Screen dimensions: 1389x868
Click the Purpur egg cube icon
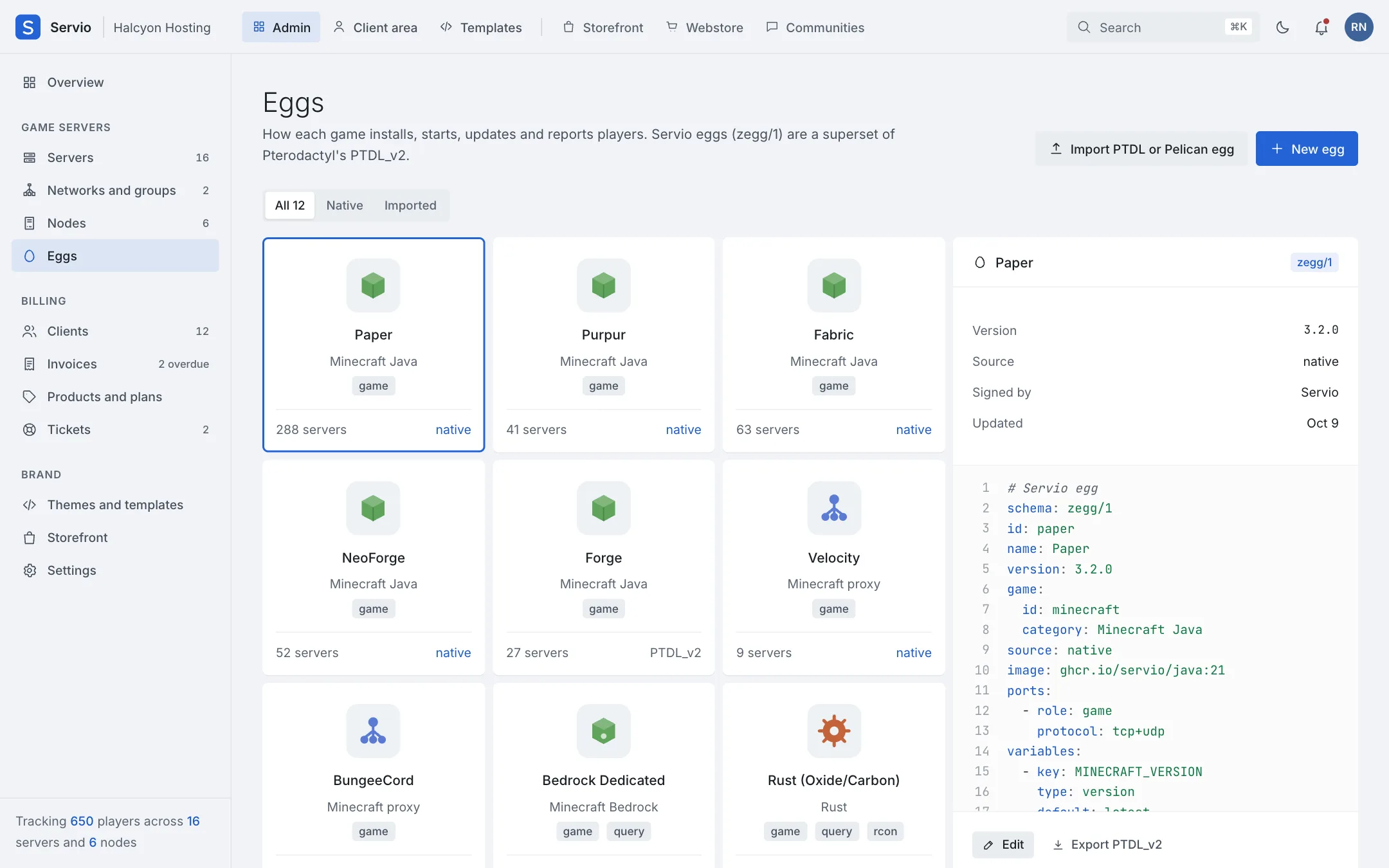coord(603,285)
